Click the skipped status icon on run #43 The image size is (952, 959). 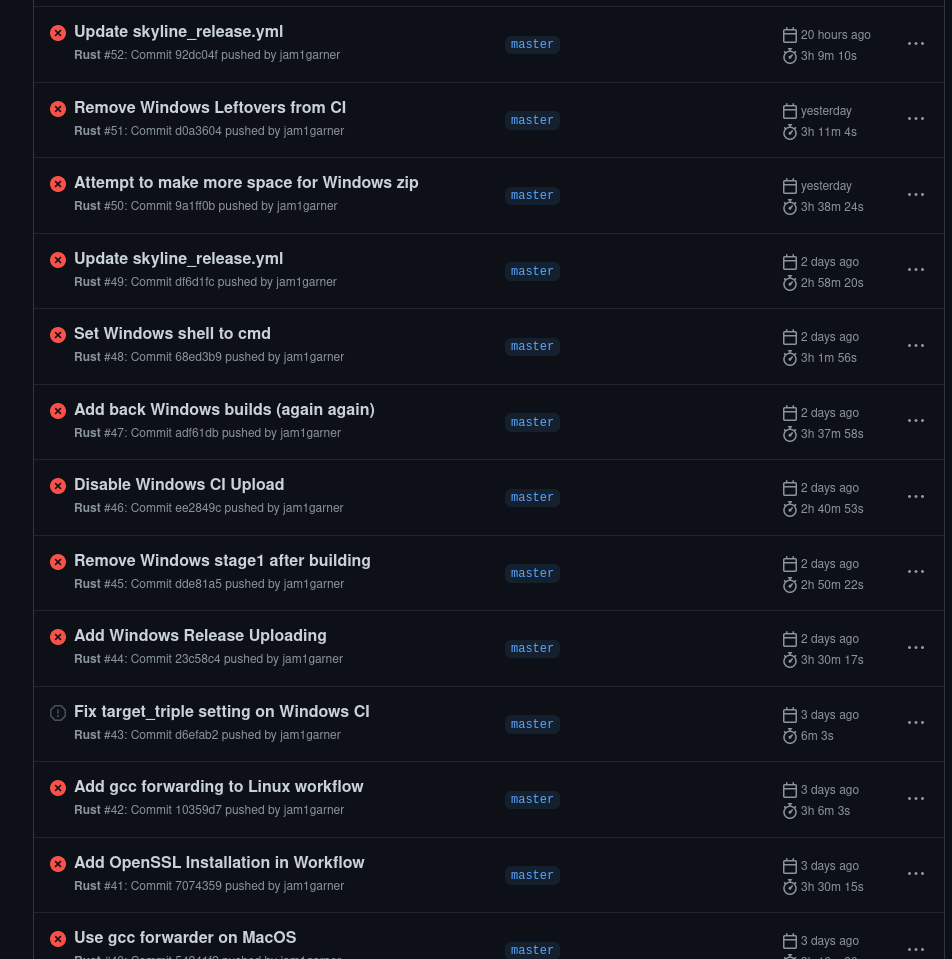click(x=58, y=713)
